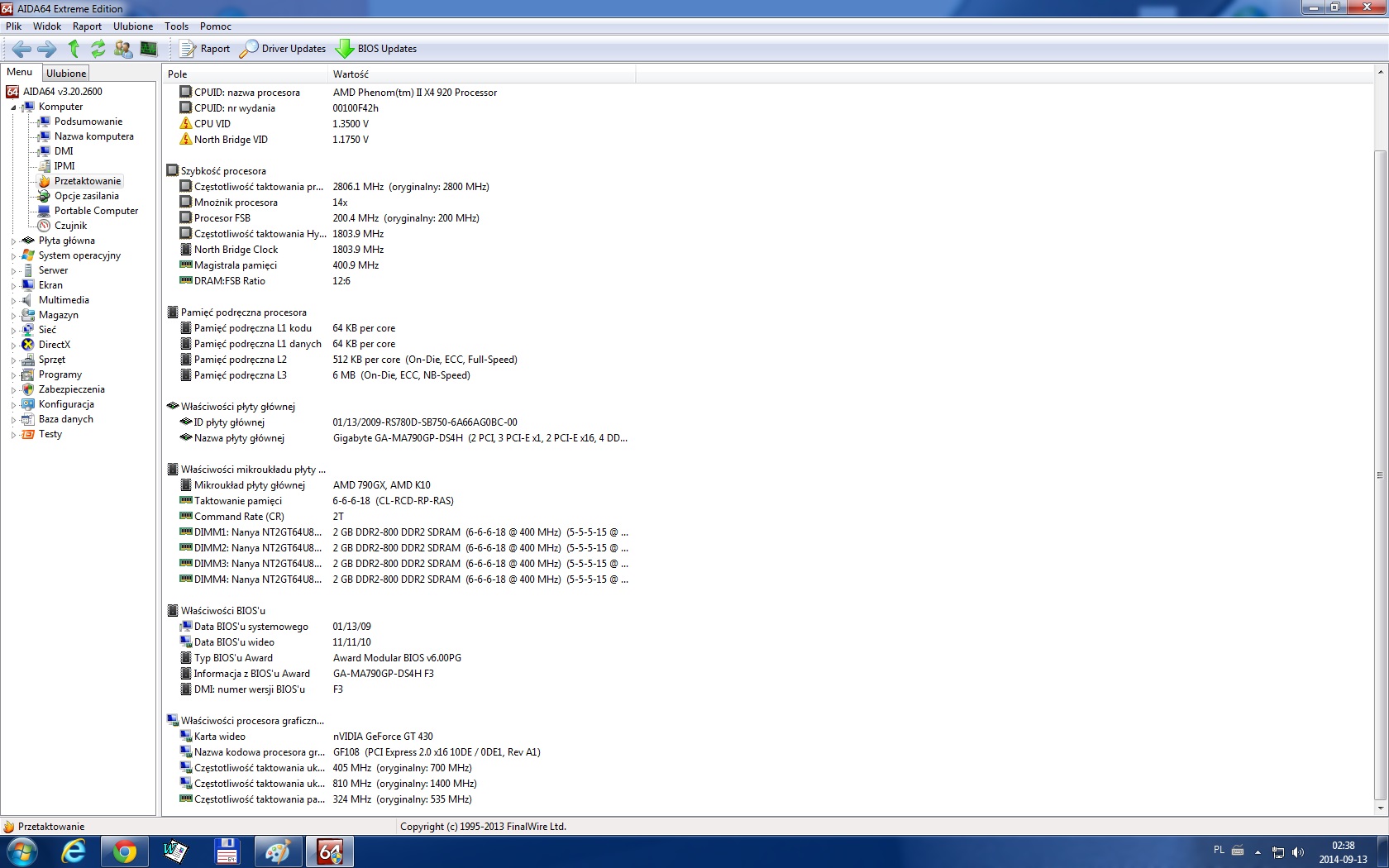The width and height of the screenshot is (1389, 868).
Task: Expand the Serwer tree node
Action: point(13,271)
